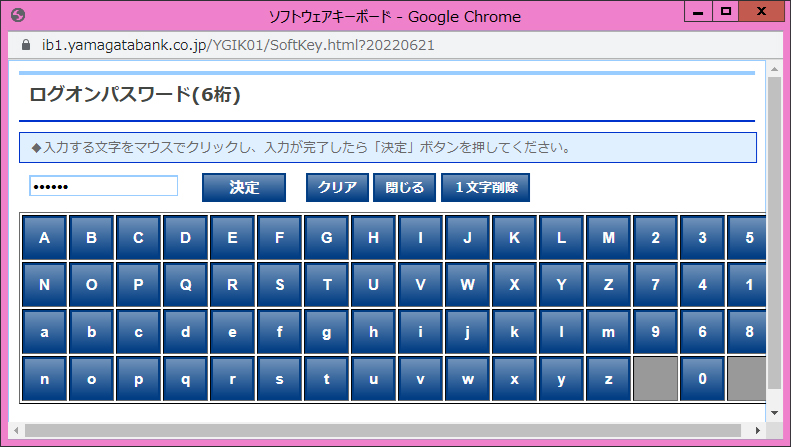Select the lowercase h key
This screenshot has width=791, height=447.
373,331
